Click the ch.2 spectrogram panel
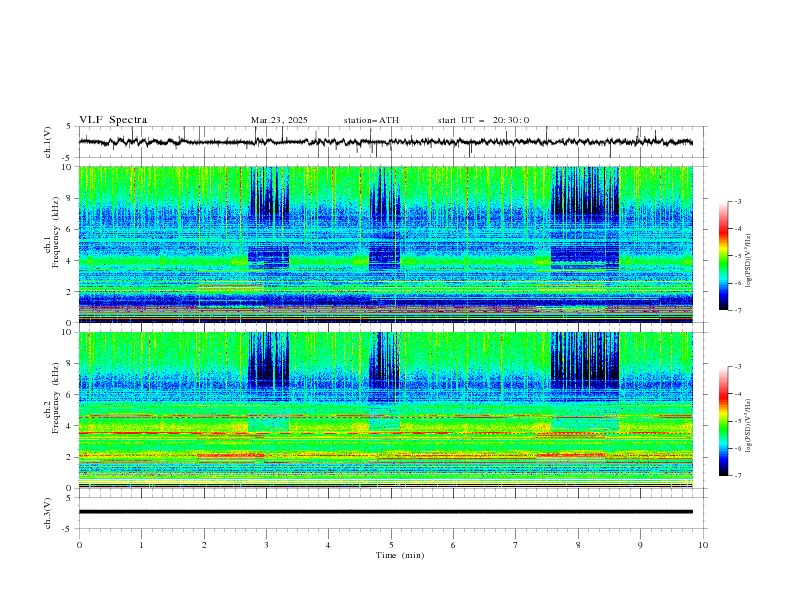This screenshot has height=612, width=792. pos(385,410)
